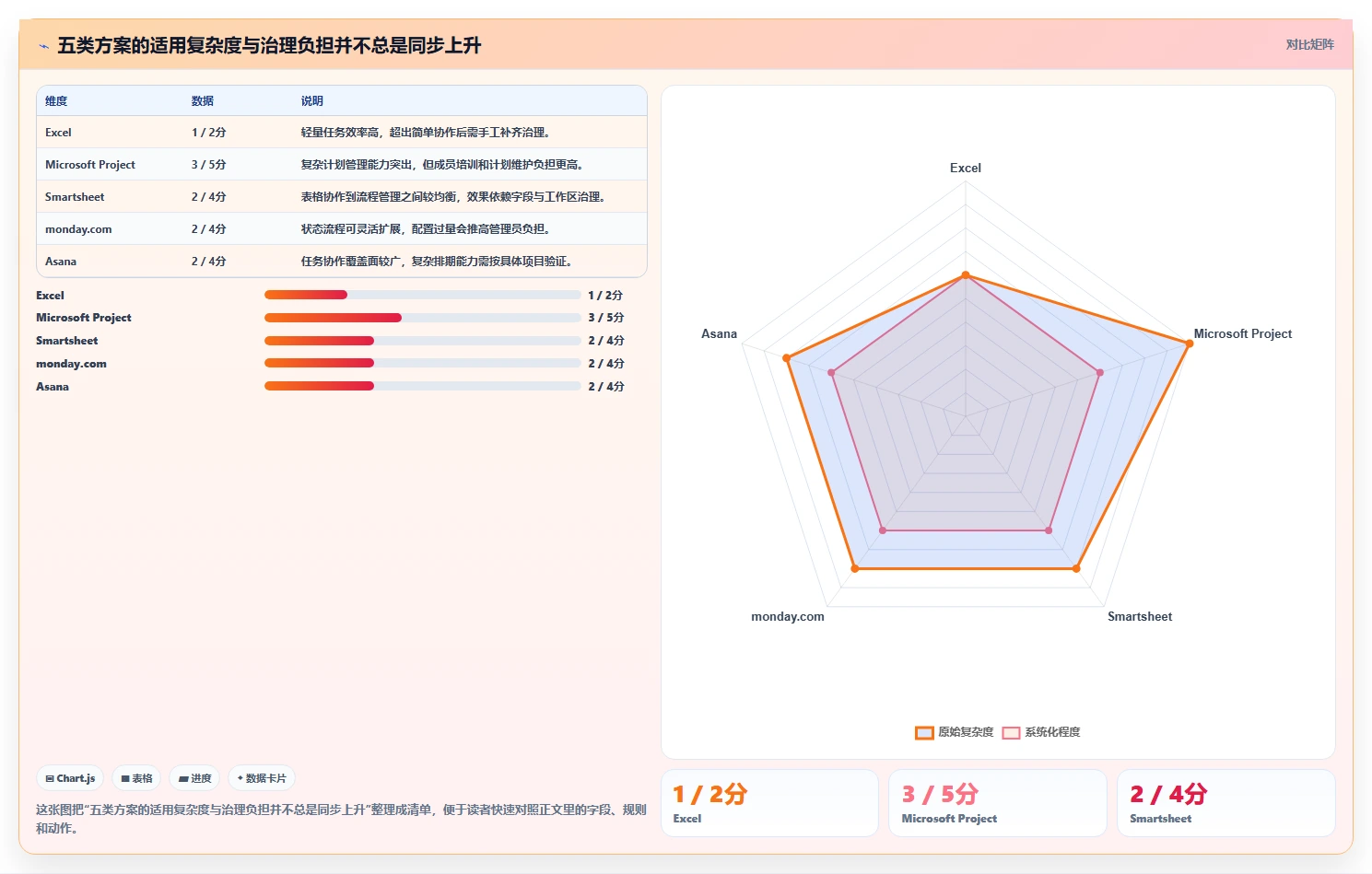Select the 进度 chip

[x=194, y=778]
